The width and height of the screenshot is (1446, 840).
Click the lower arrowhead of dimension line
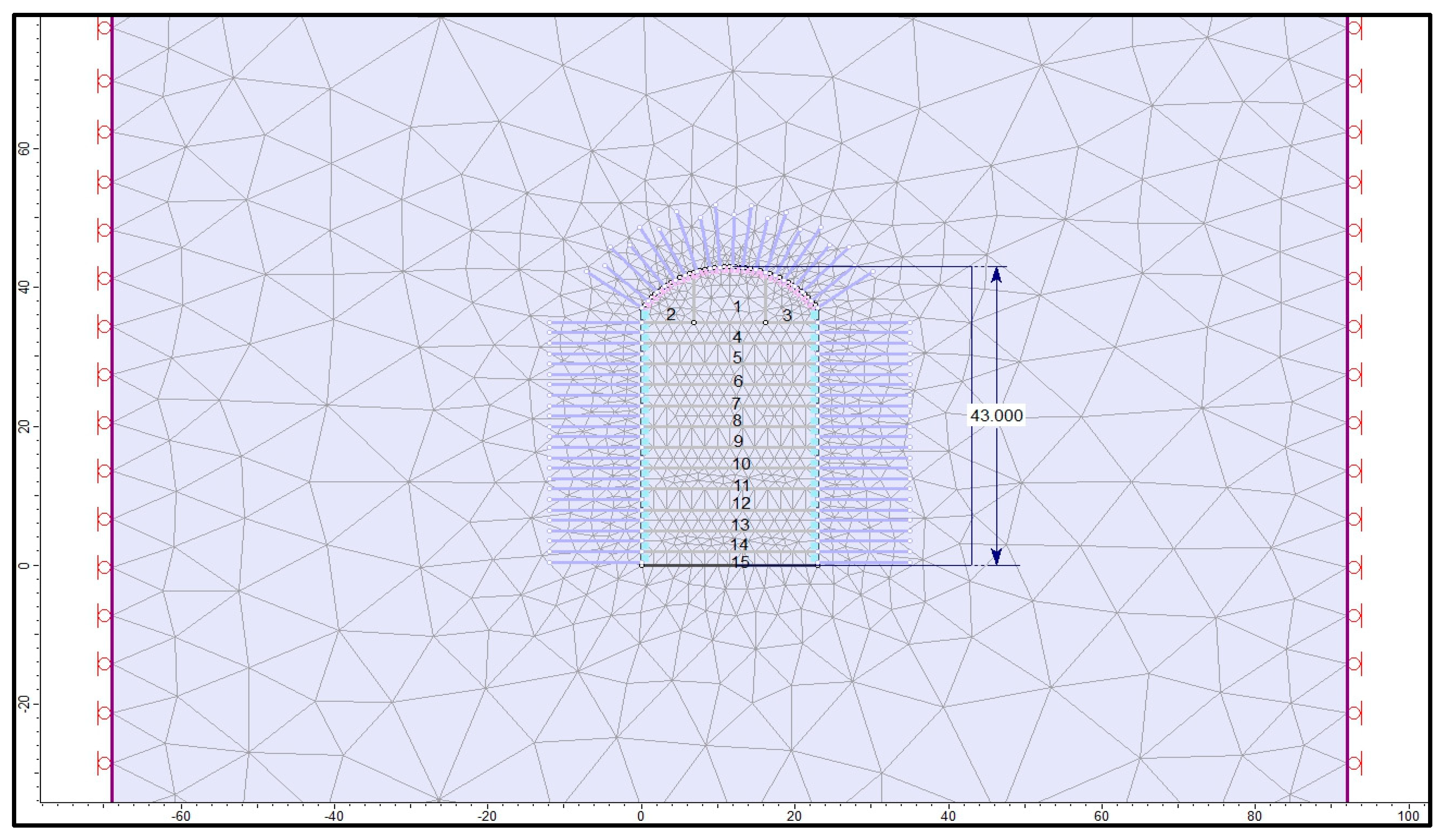click(997, 556)
